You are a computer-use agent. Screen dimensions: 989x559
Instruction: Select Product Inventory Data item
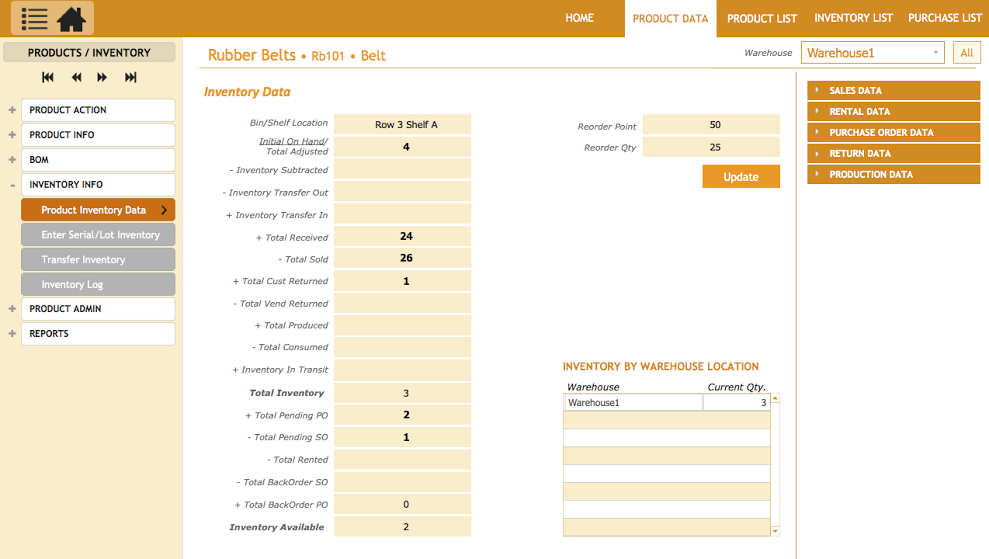(98, 210)
